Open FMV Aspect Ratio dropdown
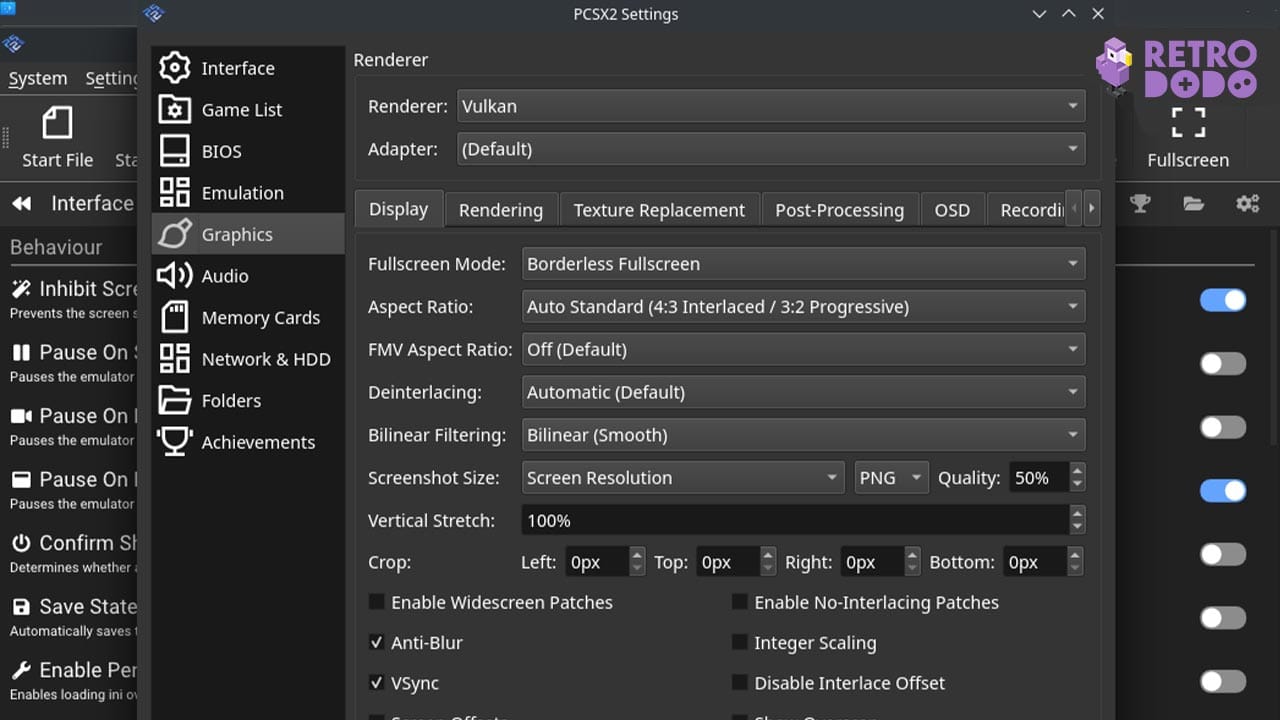Viewport: 1280px width, 720px height. point(804,349)
